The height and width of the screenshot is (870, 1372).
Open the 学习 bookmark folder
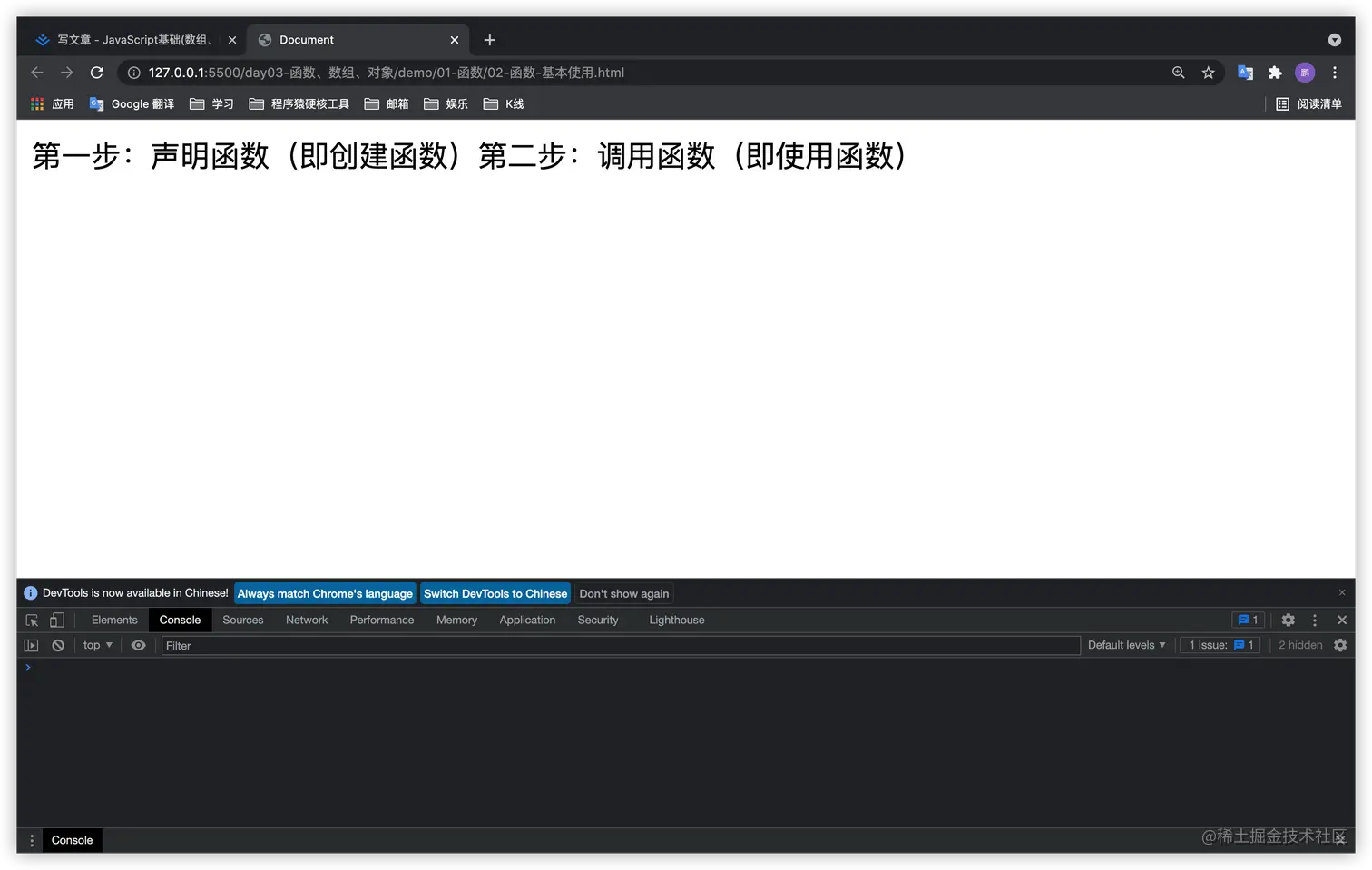tap(211, 104)
